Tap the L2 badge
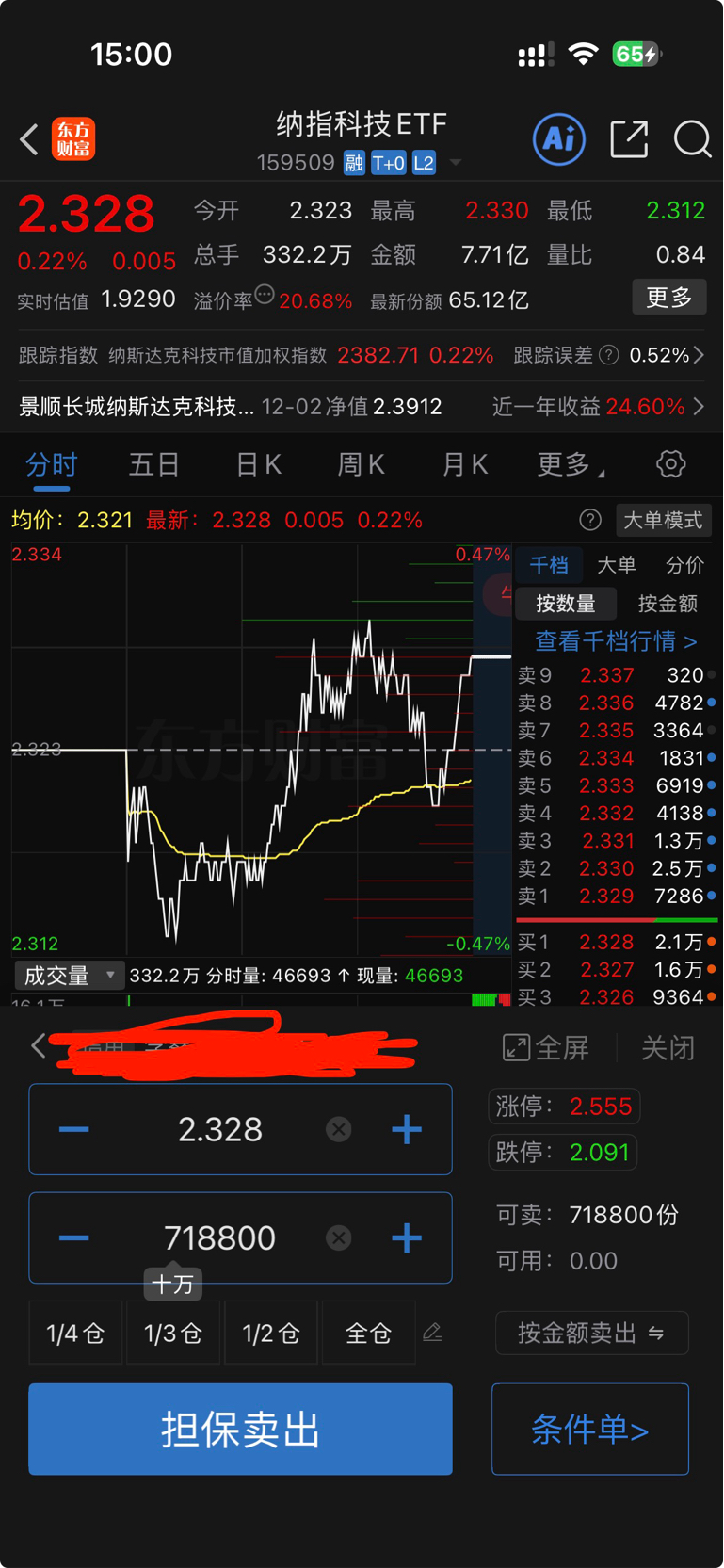This screenshot has width=724, height=1568. pyautogui.click(x=424, y=163)
